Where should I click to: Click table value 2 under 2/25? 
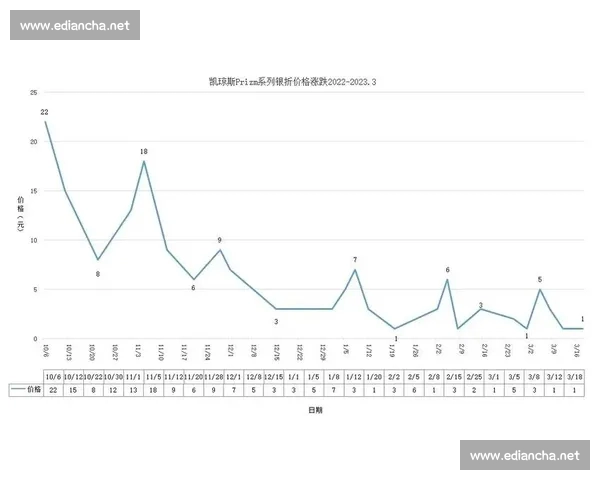(x=474, y=390)
